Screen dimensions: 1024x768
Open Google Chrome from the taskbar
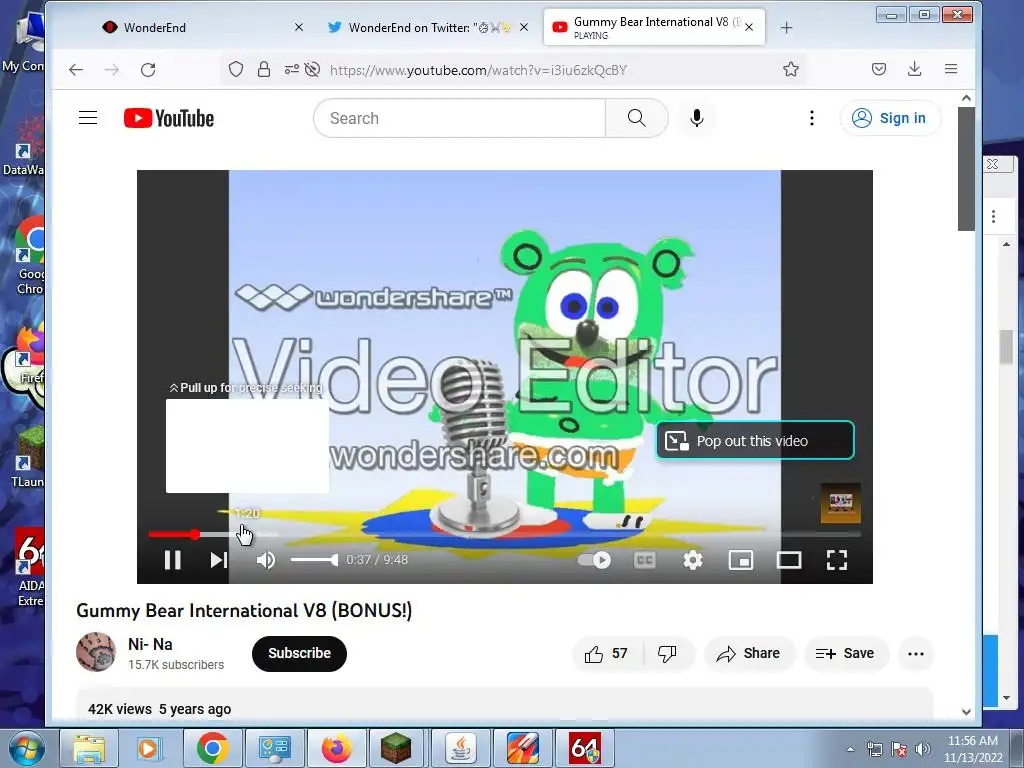[x=213, y=748]
